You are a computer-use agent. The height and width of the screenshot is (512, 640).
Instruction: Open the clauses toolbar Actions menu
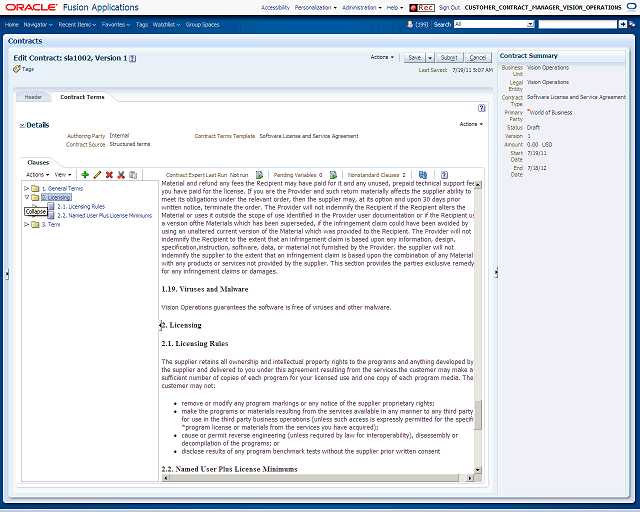tap(38, 175)
